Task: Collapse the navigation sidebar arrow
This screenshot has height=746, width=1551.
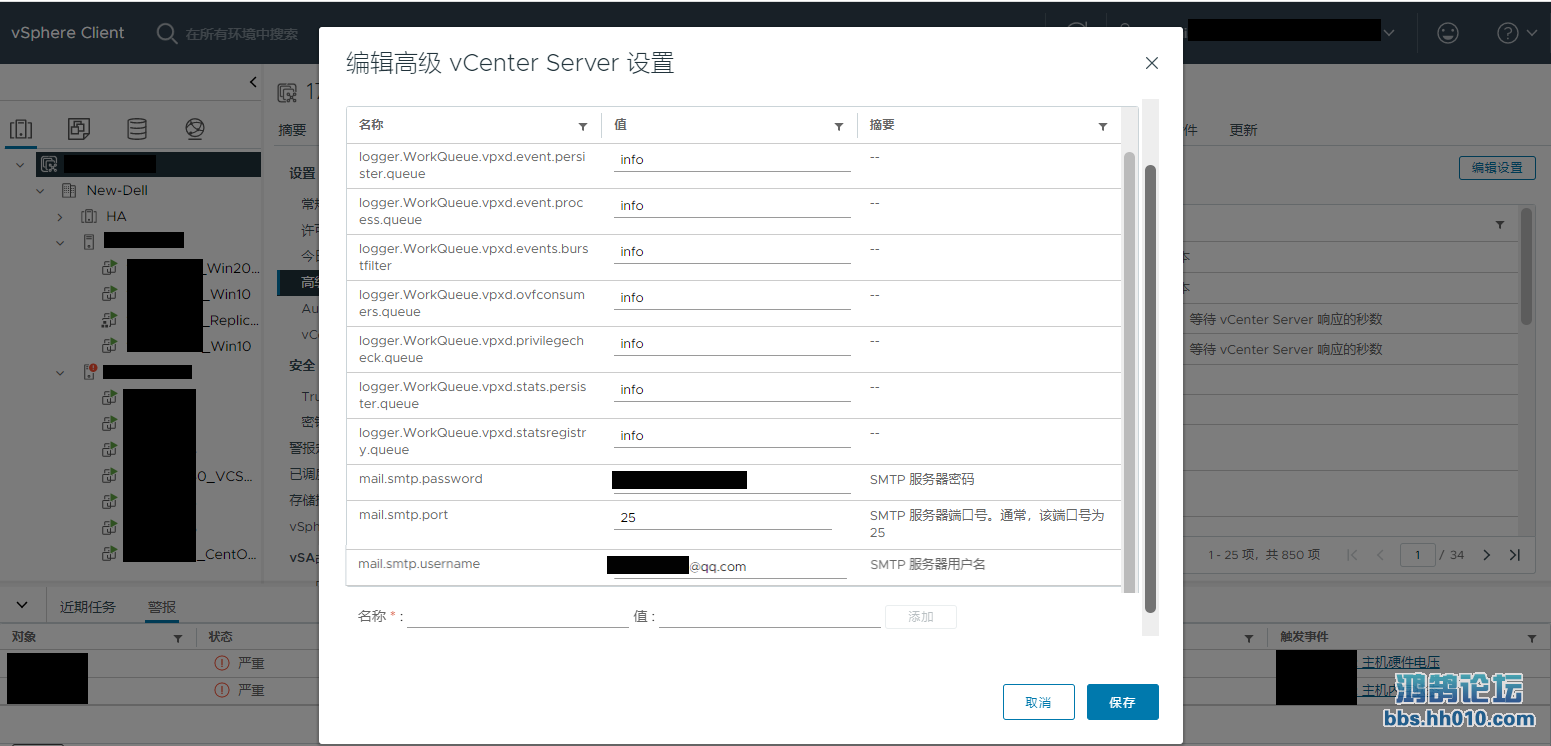Action: click(x=253, y=82)
